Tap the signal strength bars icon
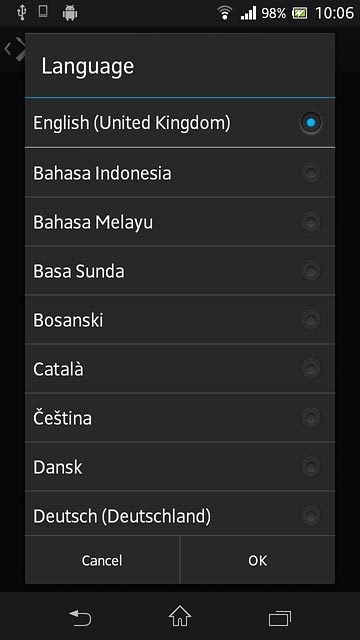The height and width of the screenshot is (640, 360). [x=248, y=13]
